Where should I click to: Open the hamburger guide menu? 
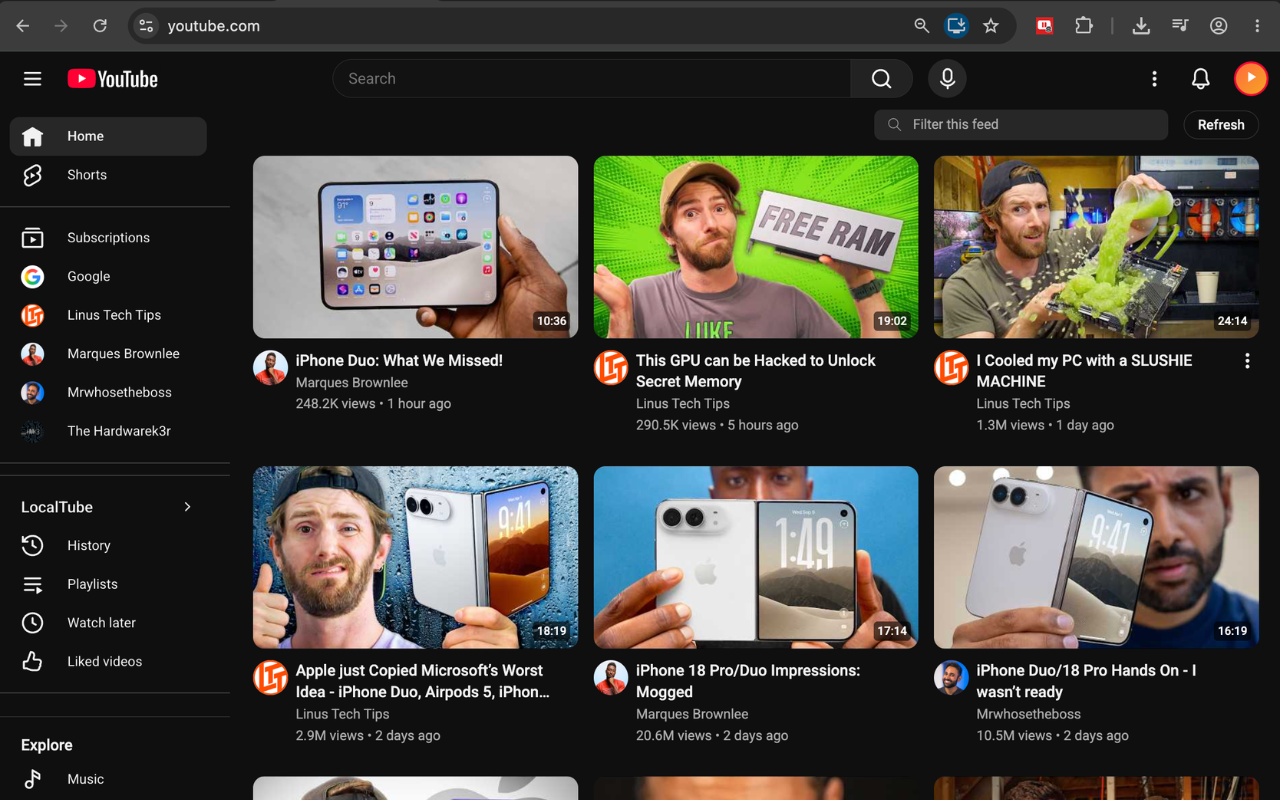point(33,79)
